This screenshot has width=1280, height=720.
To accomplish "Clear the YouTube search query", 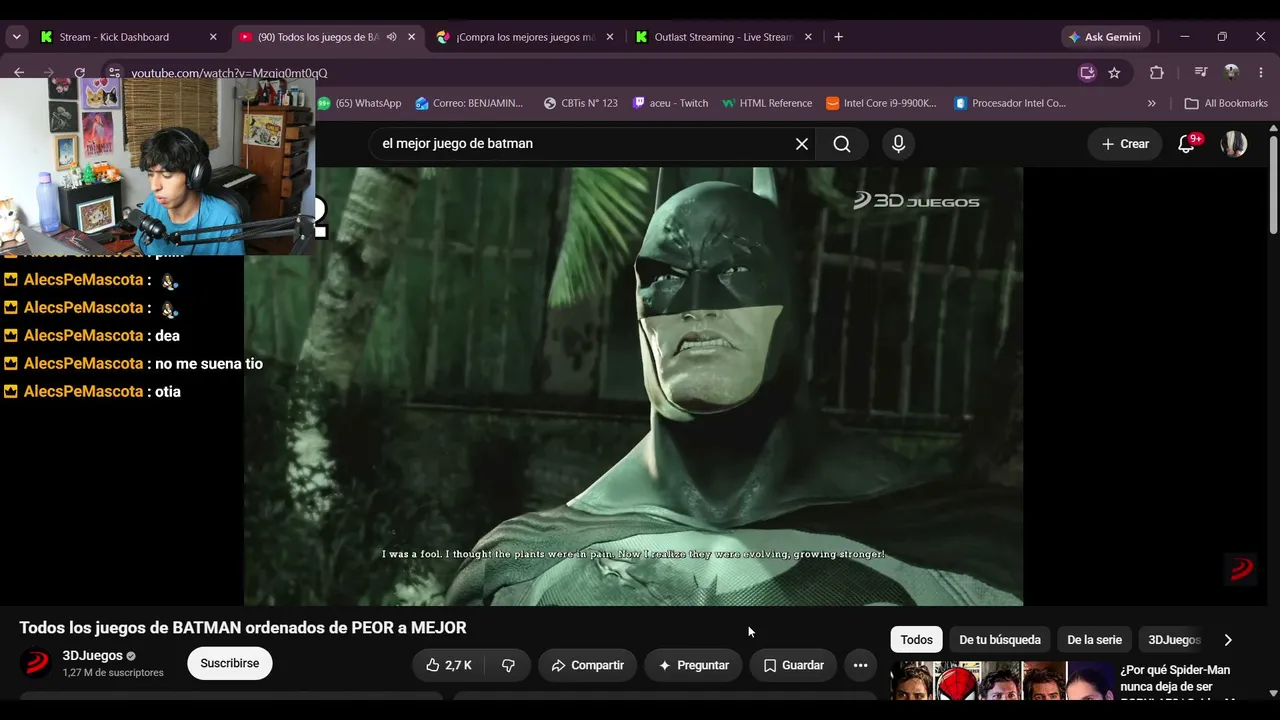I will pyautogui.click(x=802, y=144).
